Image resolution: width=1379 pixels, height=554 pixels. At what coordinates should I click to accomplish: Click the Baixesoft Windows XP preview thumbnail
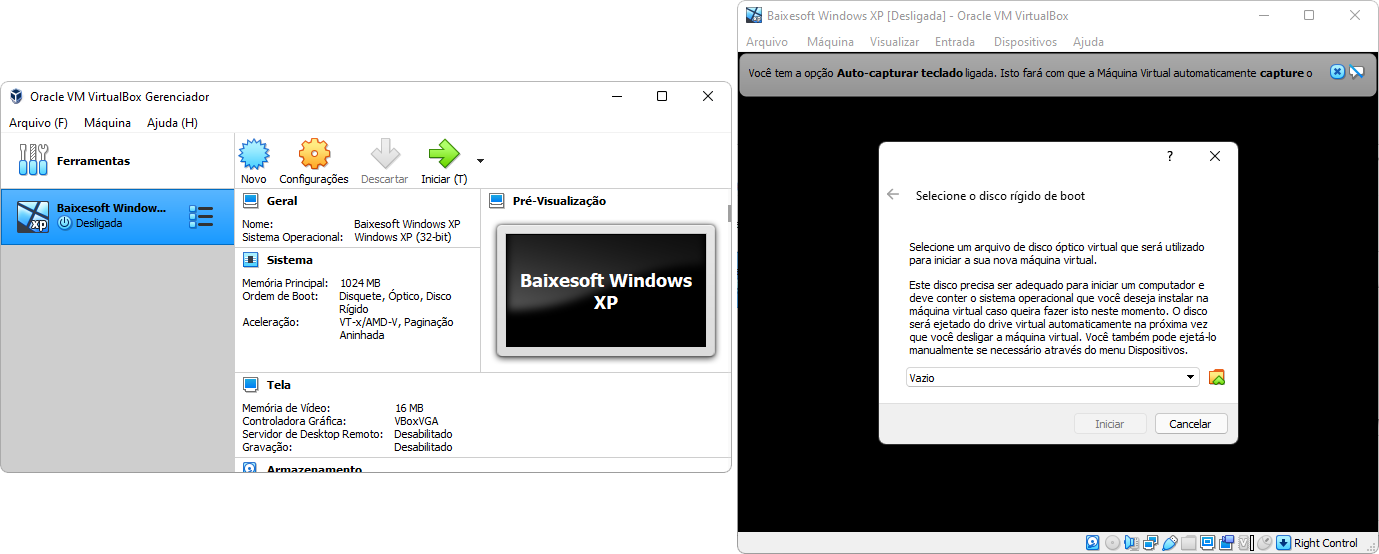tap(606, 291)
